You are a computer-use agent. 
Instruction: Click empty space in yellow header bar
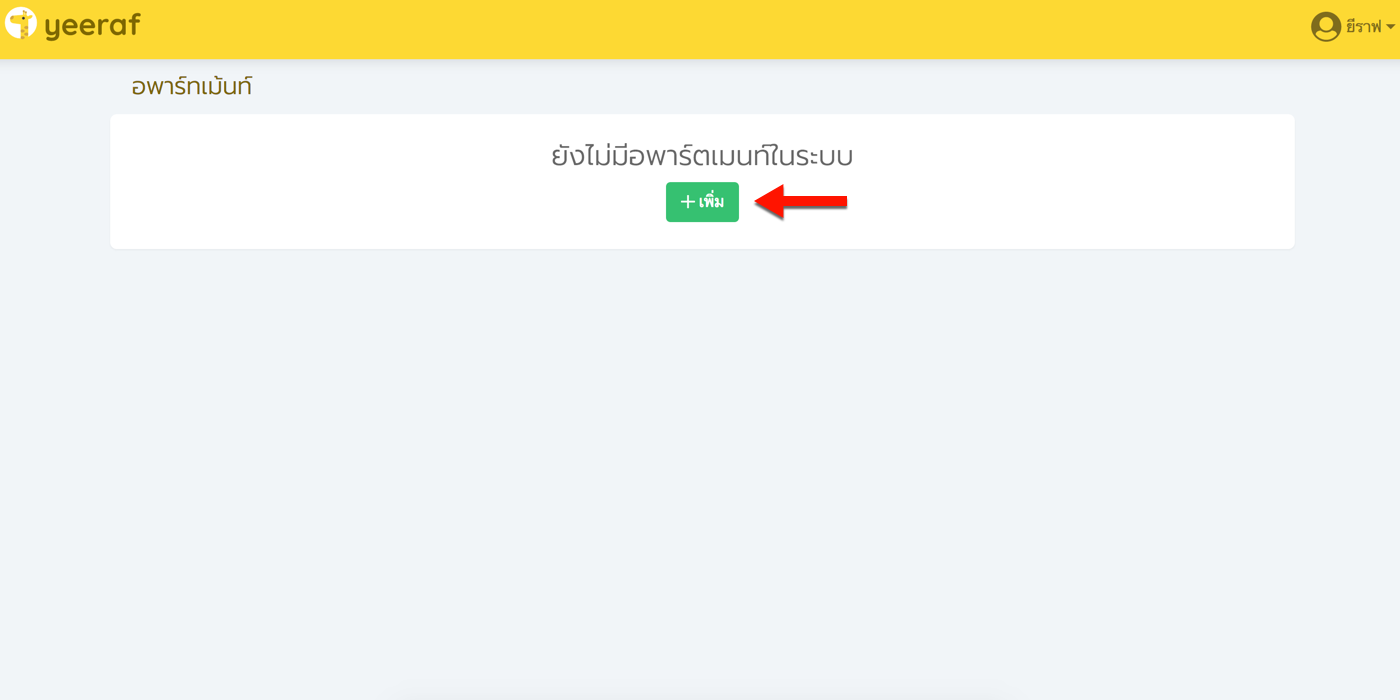[x=700, y=29]
